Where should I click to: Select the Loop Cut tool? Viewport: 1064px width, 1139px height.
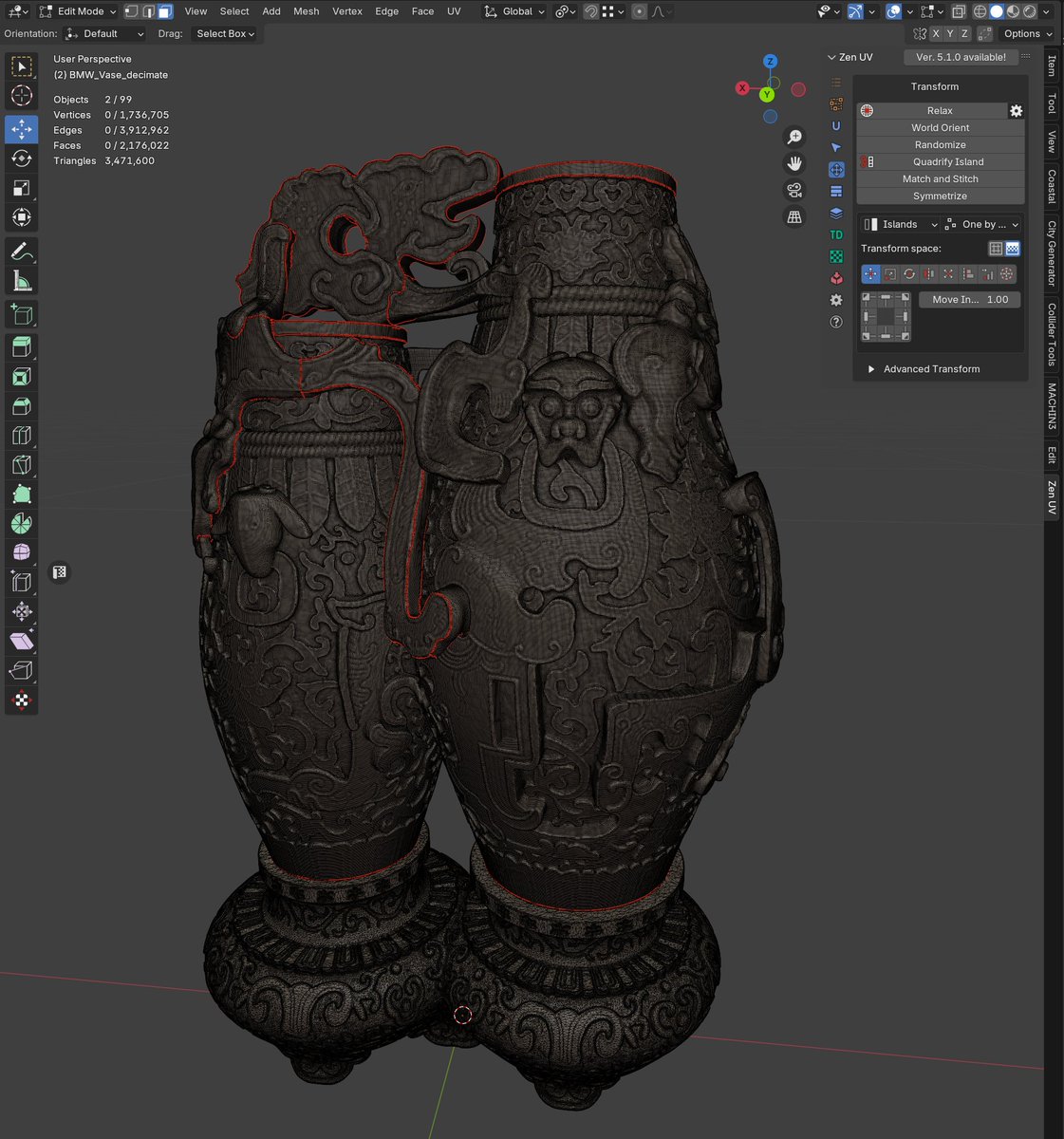[21, 436]
